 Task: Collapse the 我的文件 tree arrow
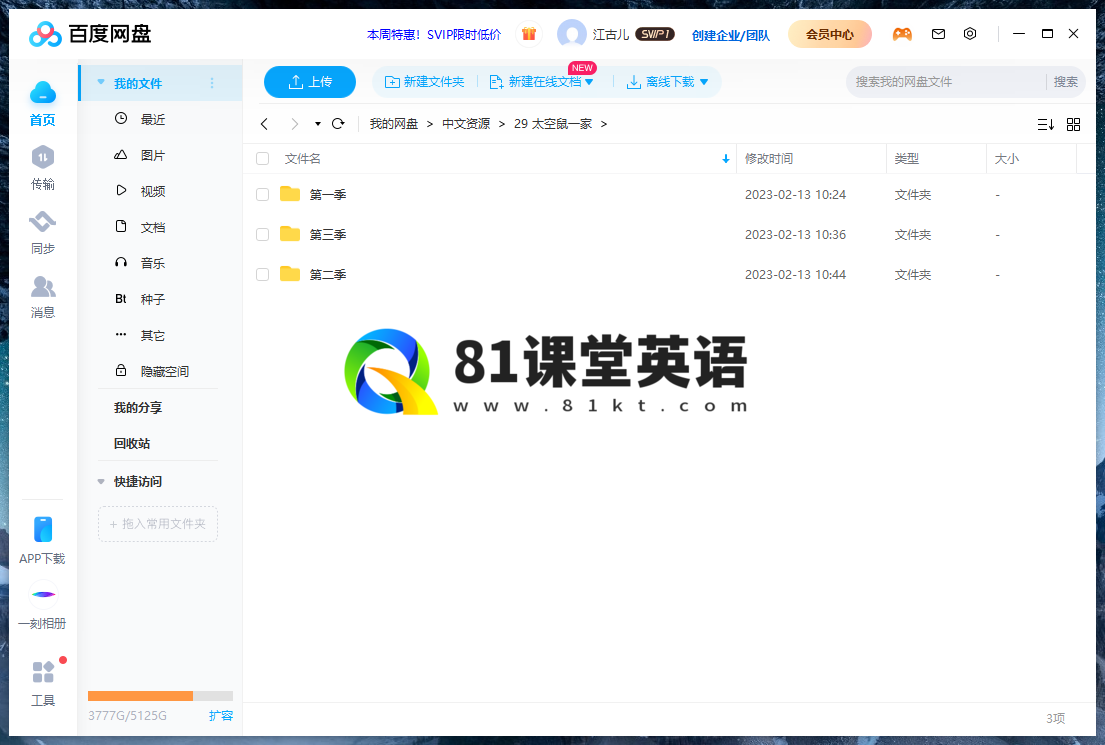click(x=101, y=82)
